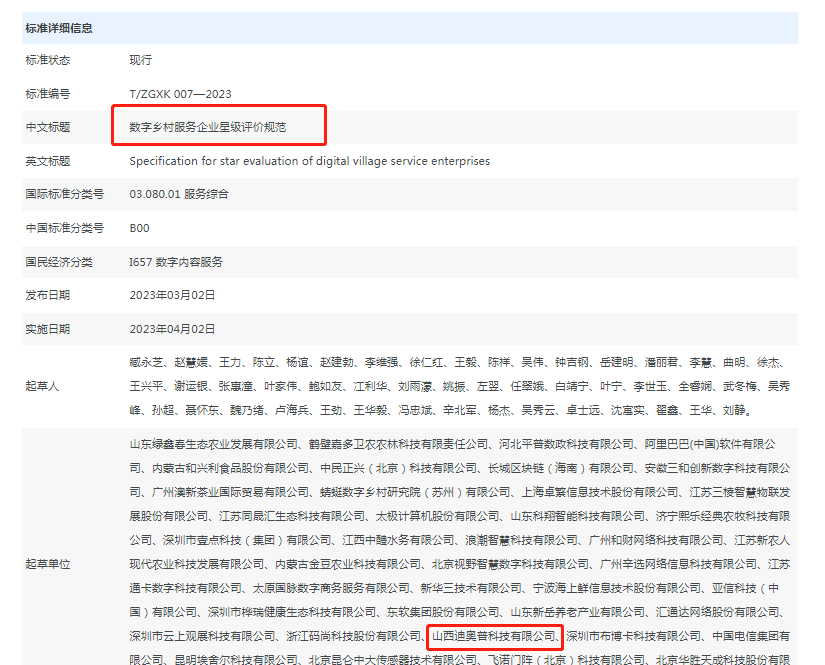This screenshot has height=665, width=825.
Task: Click the company 新华三技术有限公司
Action: coord(471,588)
